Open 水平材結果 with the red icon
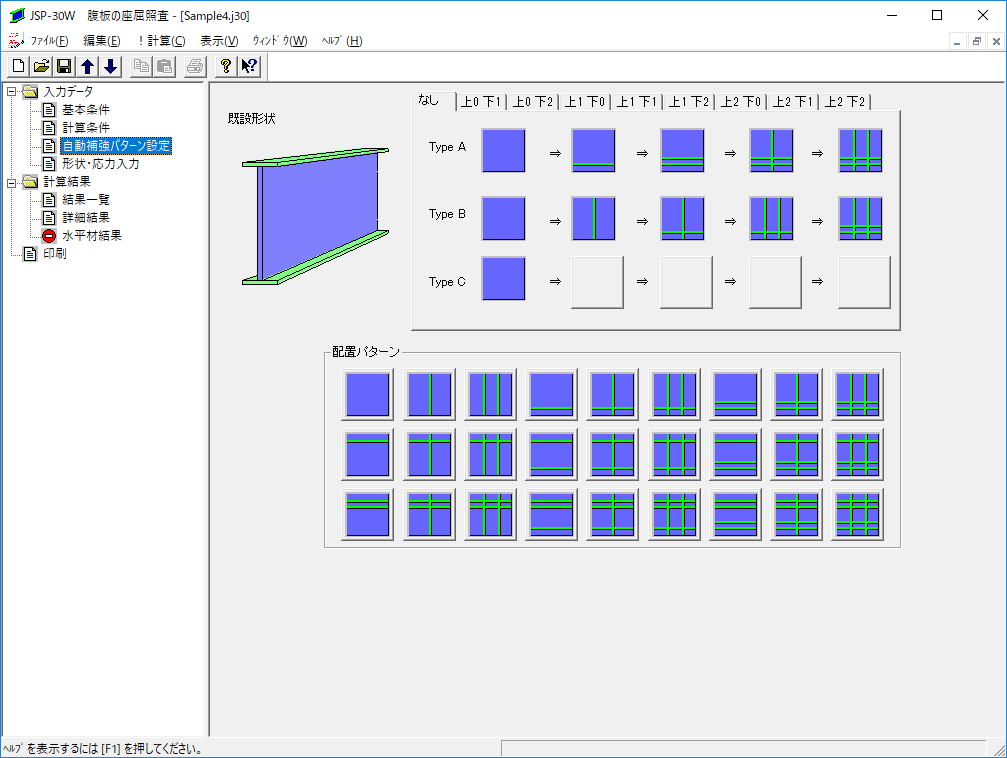 (x=92, y=236)
